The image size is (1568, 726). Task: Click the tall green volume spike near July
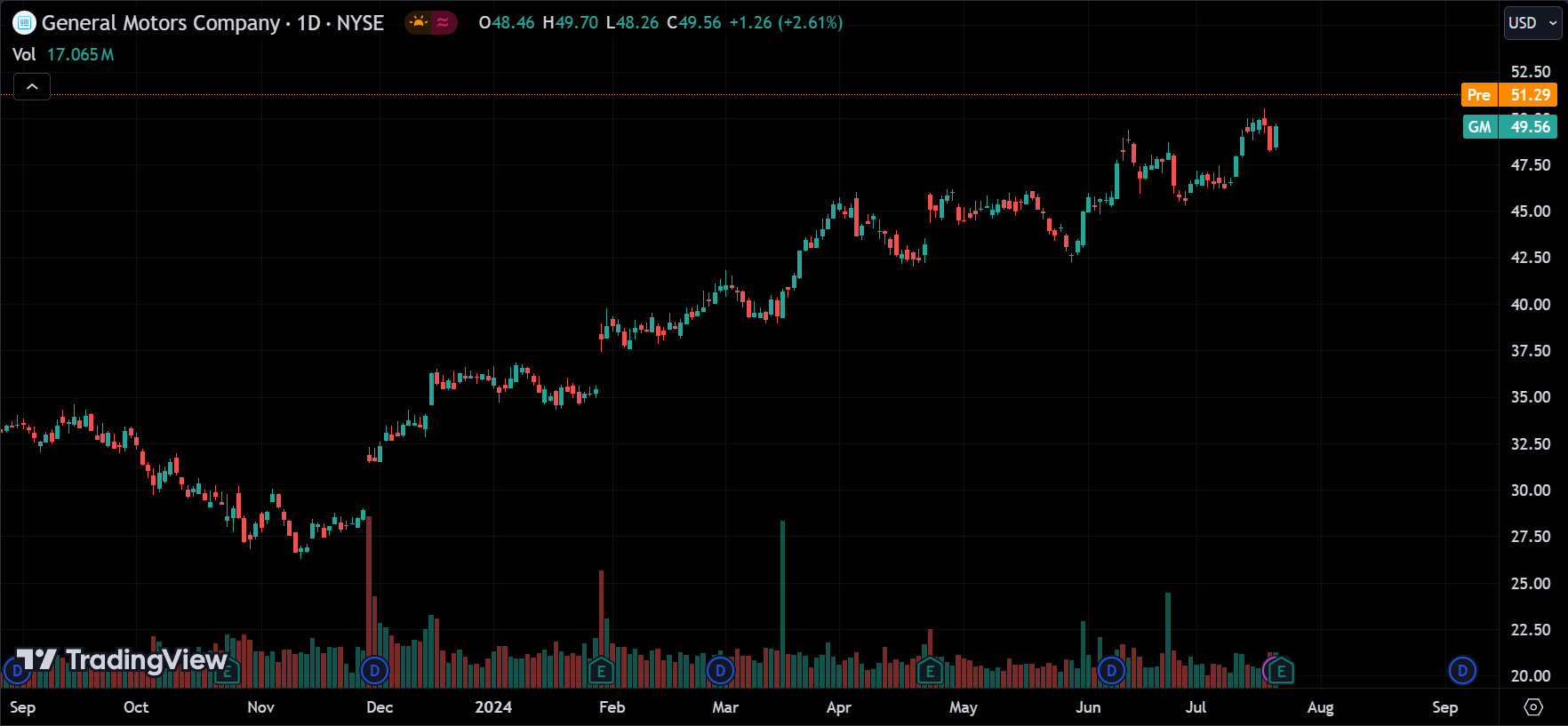point(1168,640)
